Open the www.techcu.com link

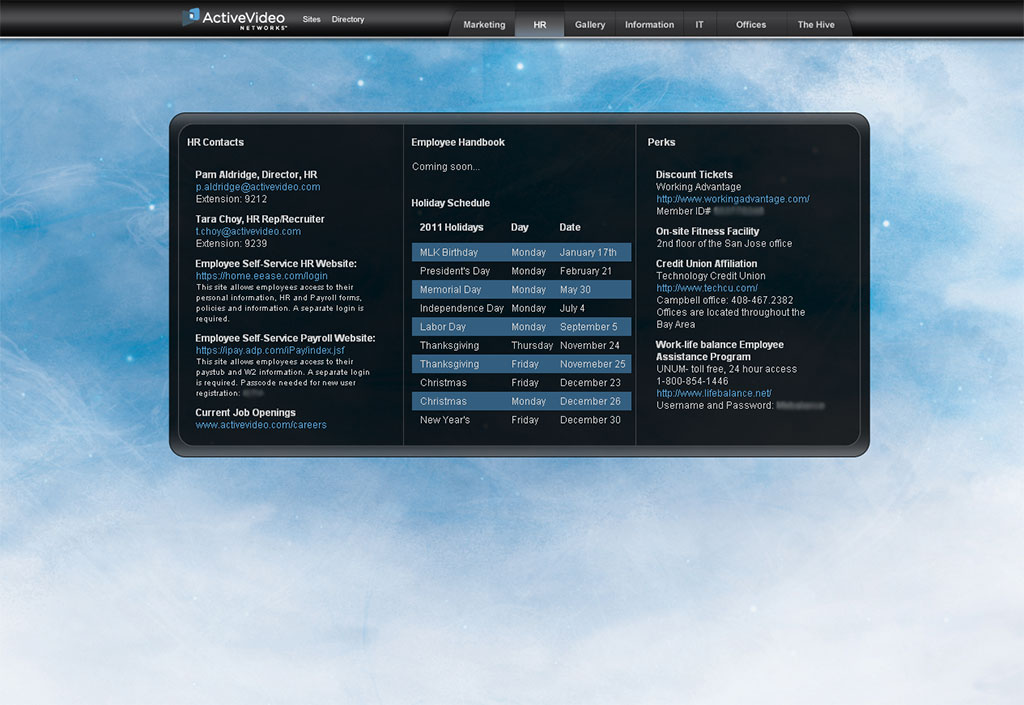707,288
